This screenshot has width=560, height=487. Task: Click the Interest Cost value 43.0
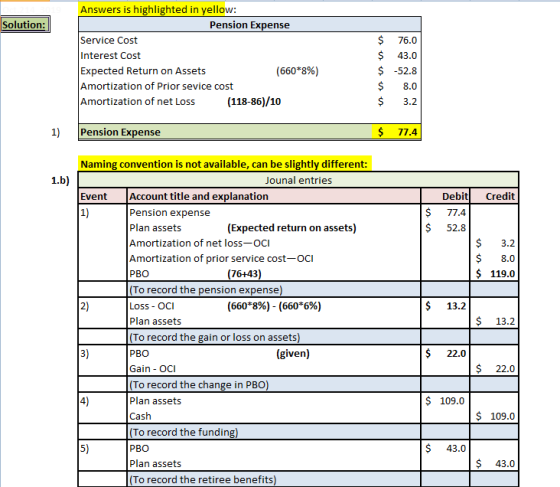tap(407, 56)
